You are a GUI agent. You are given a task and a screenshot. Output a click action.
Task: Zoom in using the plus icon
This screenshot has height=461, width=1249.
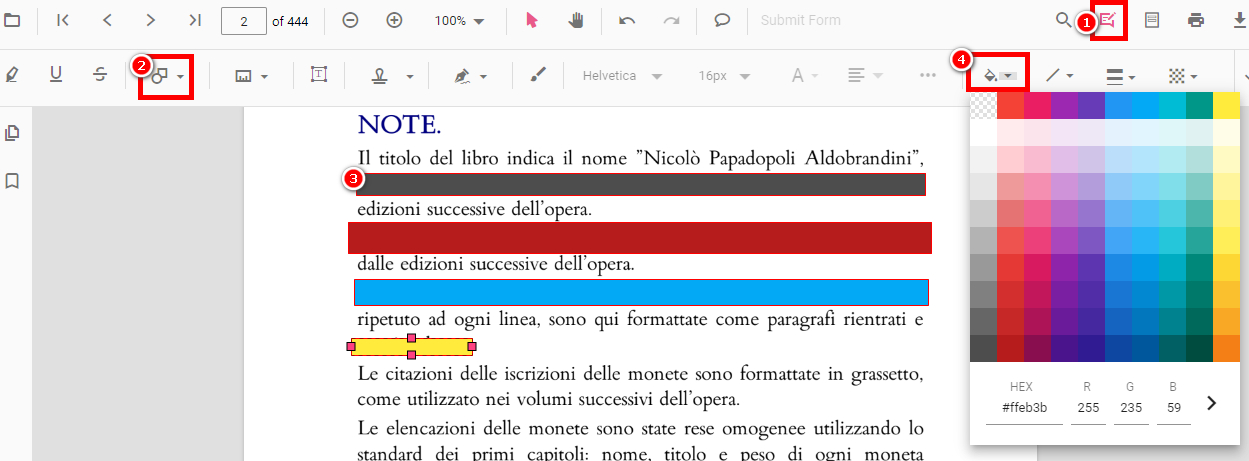(x=394, y=20)
